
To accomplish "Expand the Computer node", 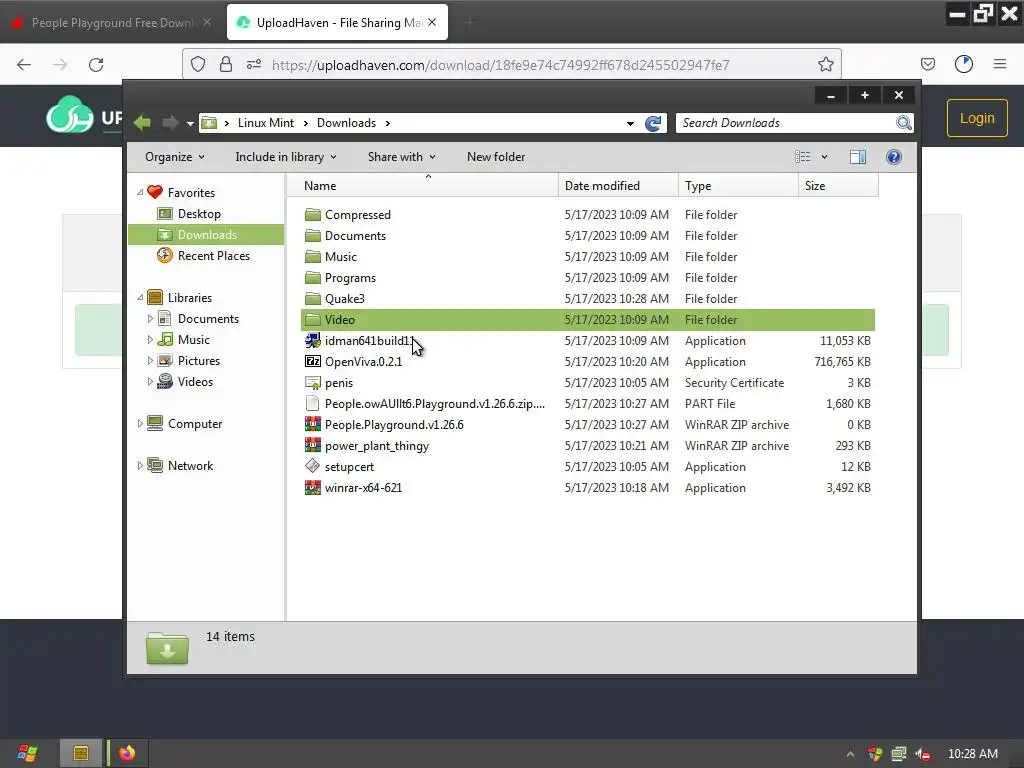I will point(140,423).
